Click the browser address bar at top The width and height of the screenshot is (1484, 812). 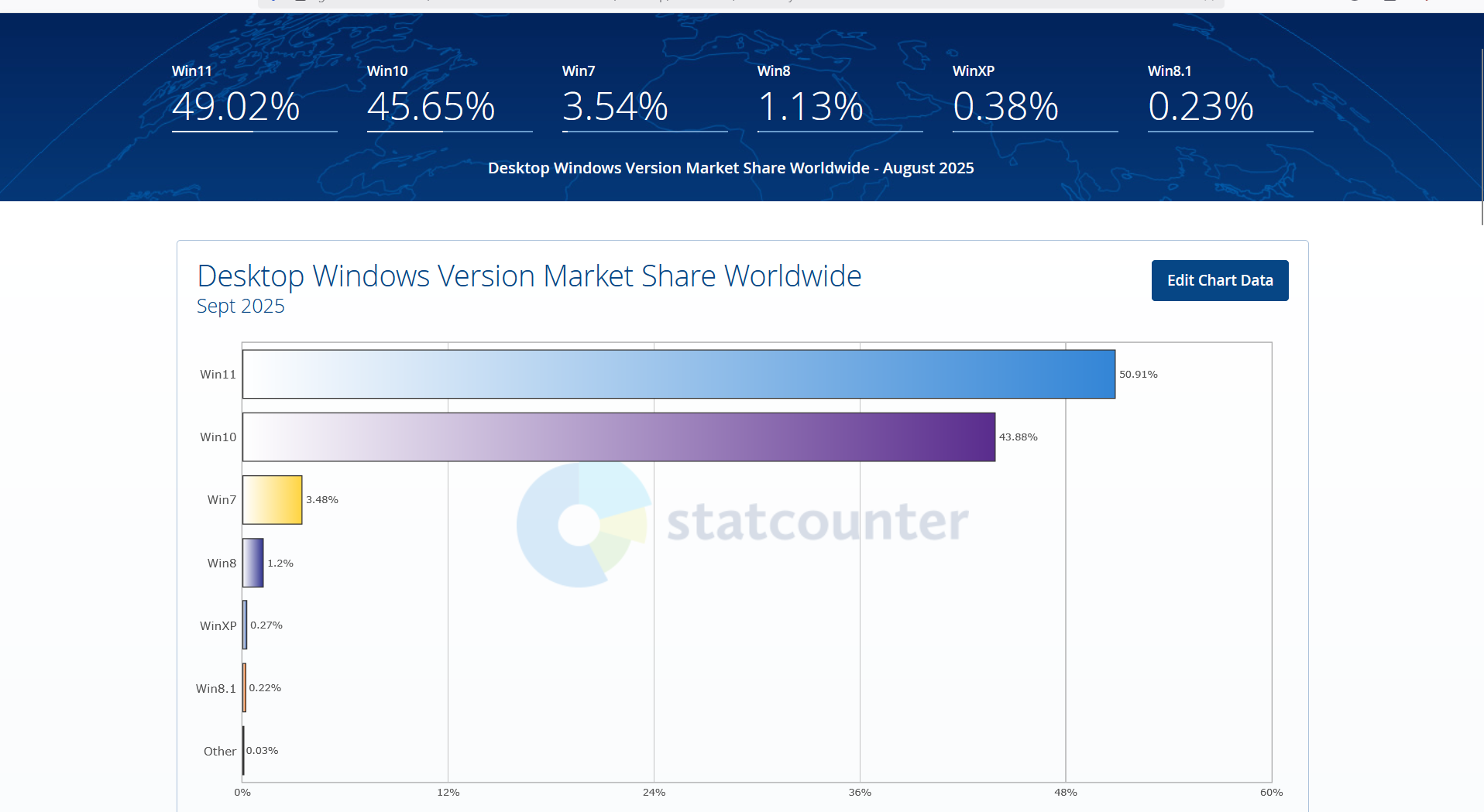[740, 3]
